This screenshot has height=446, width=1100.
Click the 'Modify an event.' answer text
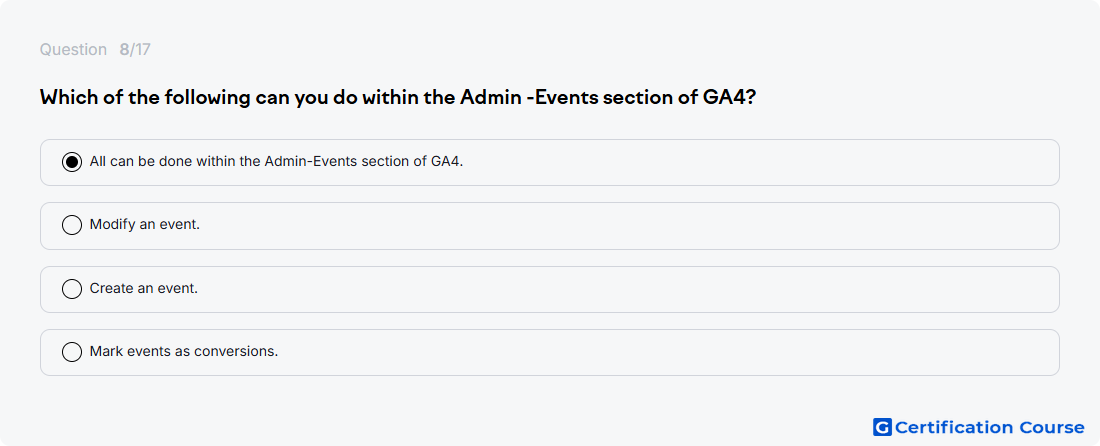point(145,225)
